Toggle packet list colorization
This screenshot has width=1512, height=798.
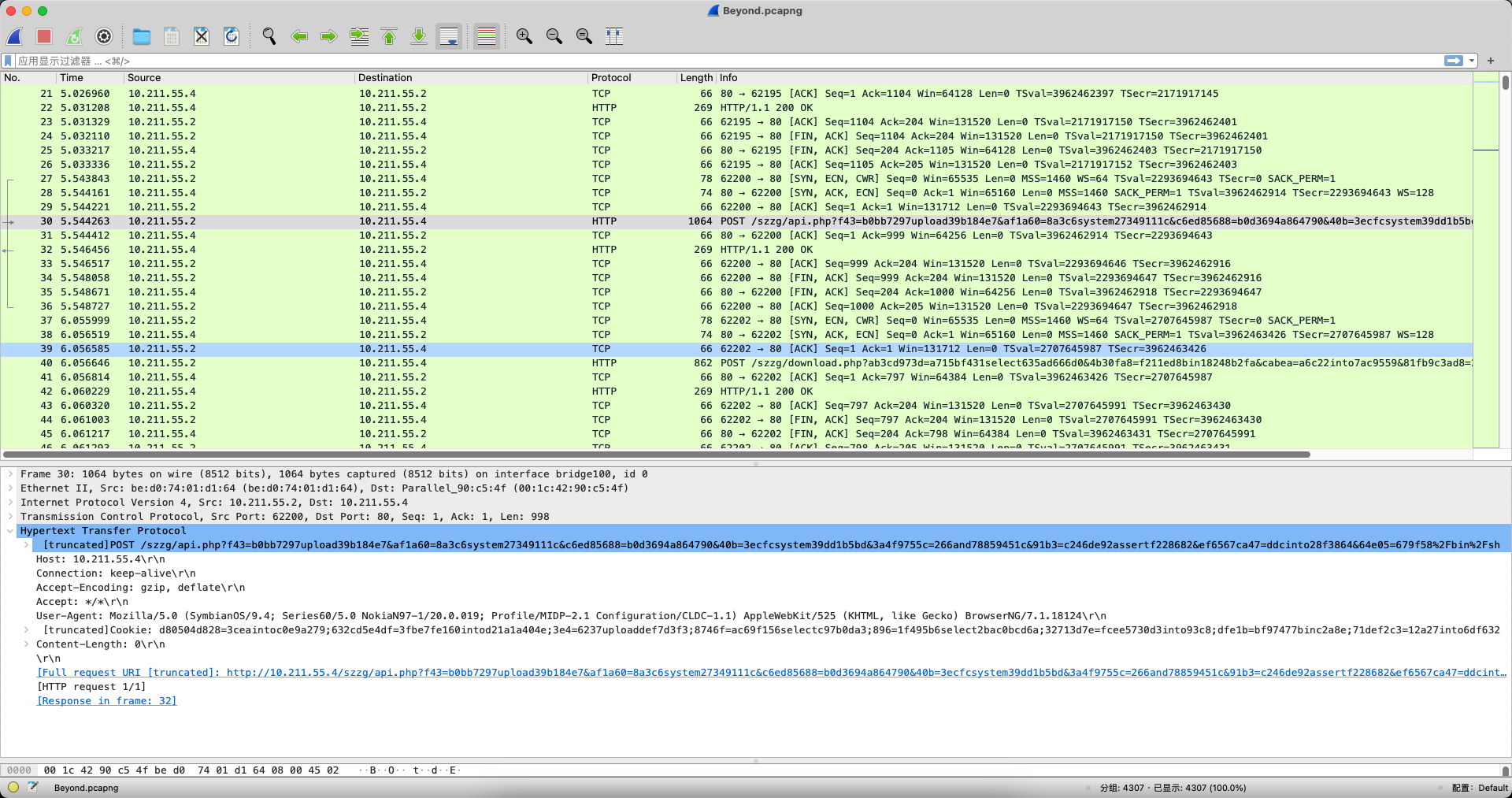click(x=487, y=36)
